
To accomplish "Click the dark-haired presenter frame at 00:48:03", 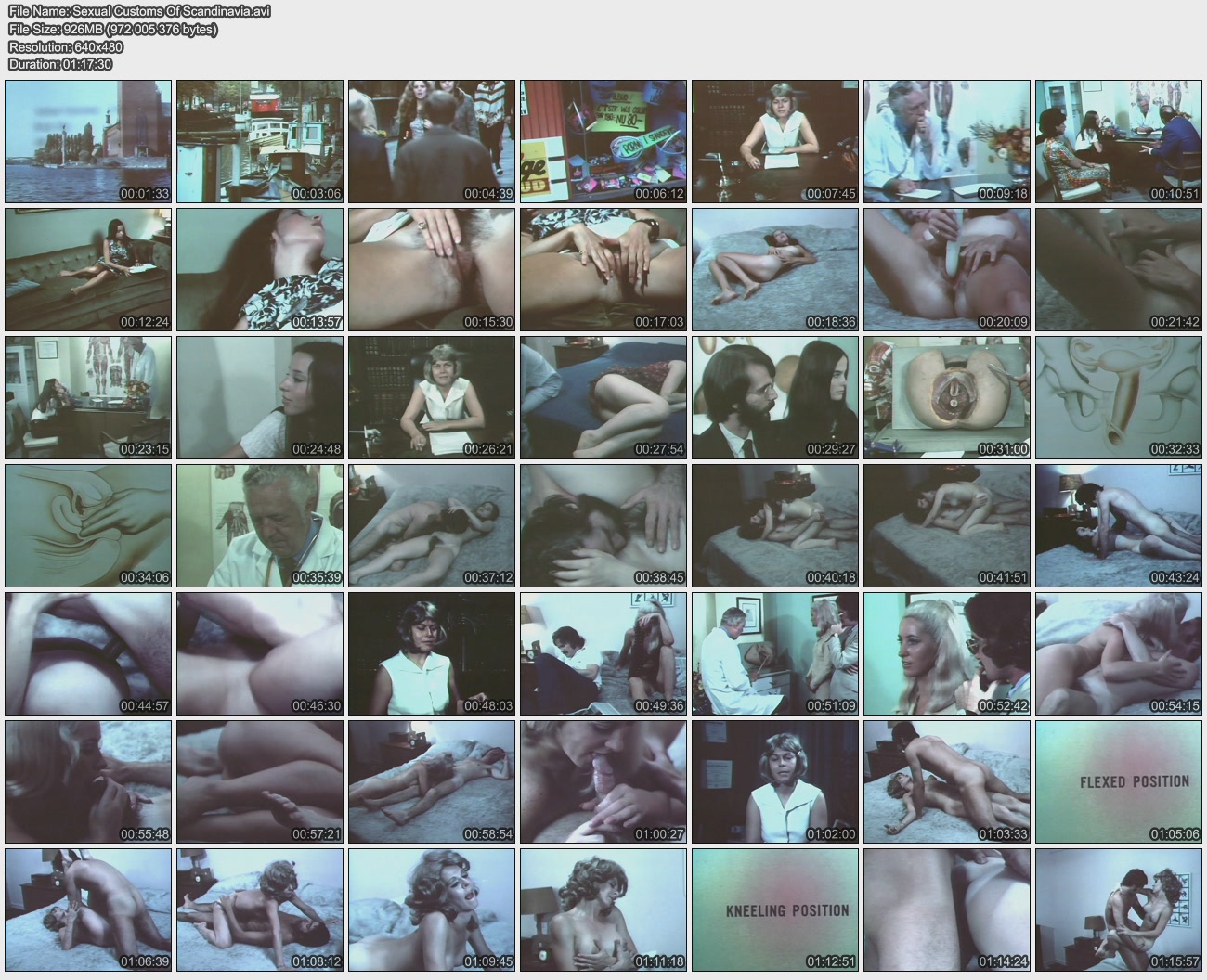I will (x=432, y=653).
